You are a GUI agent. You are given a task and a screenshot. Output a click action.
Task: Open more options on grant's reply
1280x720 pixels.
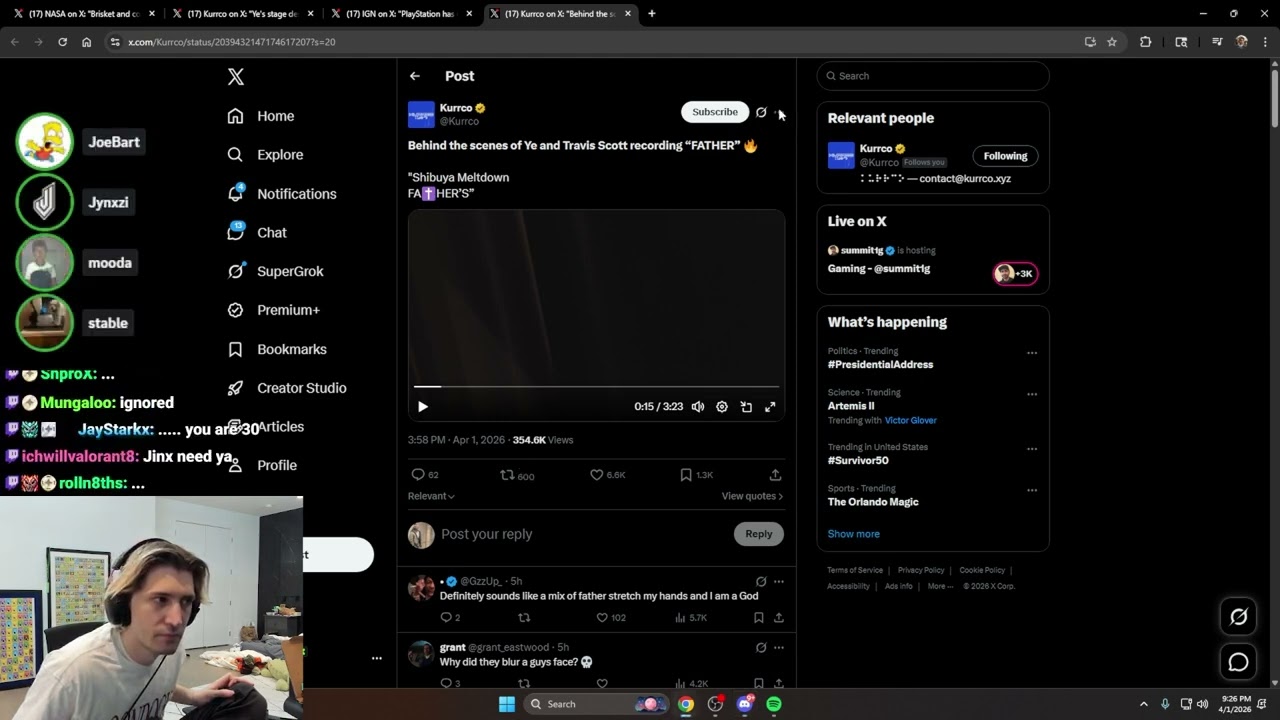tap(778, 647)
